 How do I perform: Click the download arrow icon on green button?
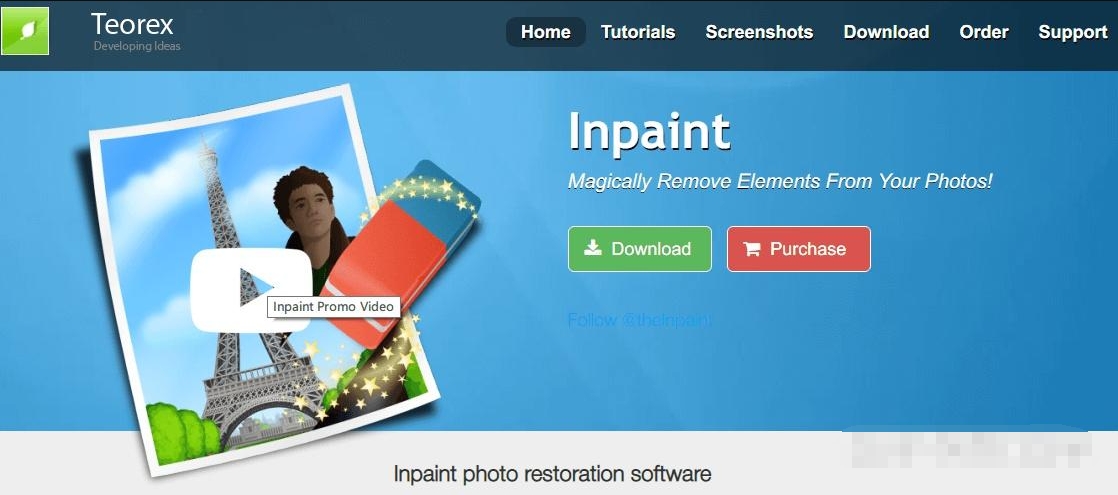(x=593, y=248)
